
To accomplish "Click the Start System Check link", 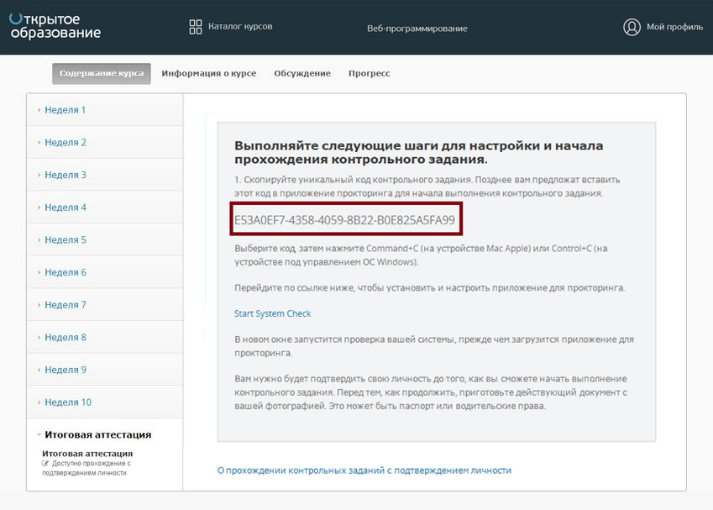I will click(x=272, y=314).
